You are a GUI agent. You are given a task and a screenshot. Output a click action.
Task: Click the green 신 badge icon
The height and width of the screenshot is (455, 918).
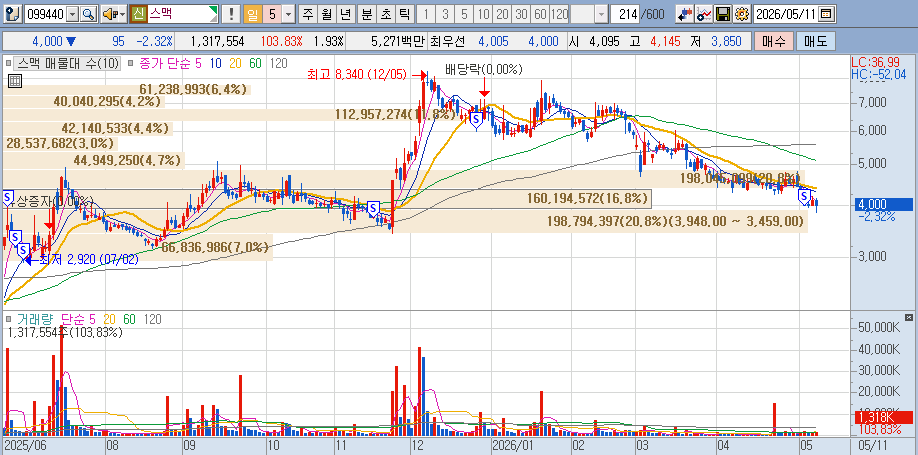click(138, 14)
